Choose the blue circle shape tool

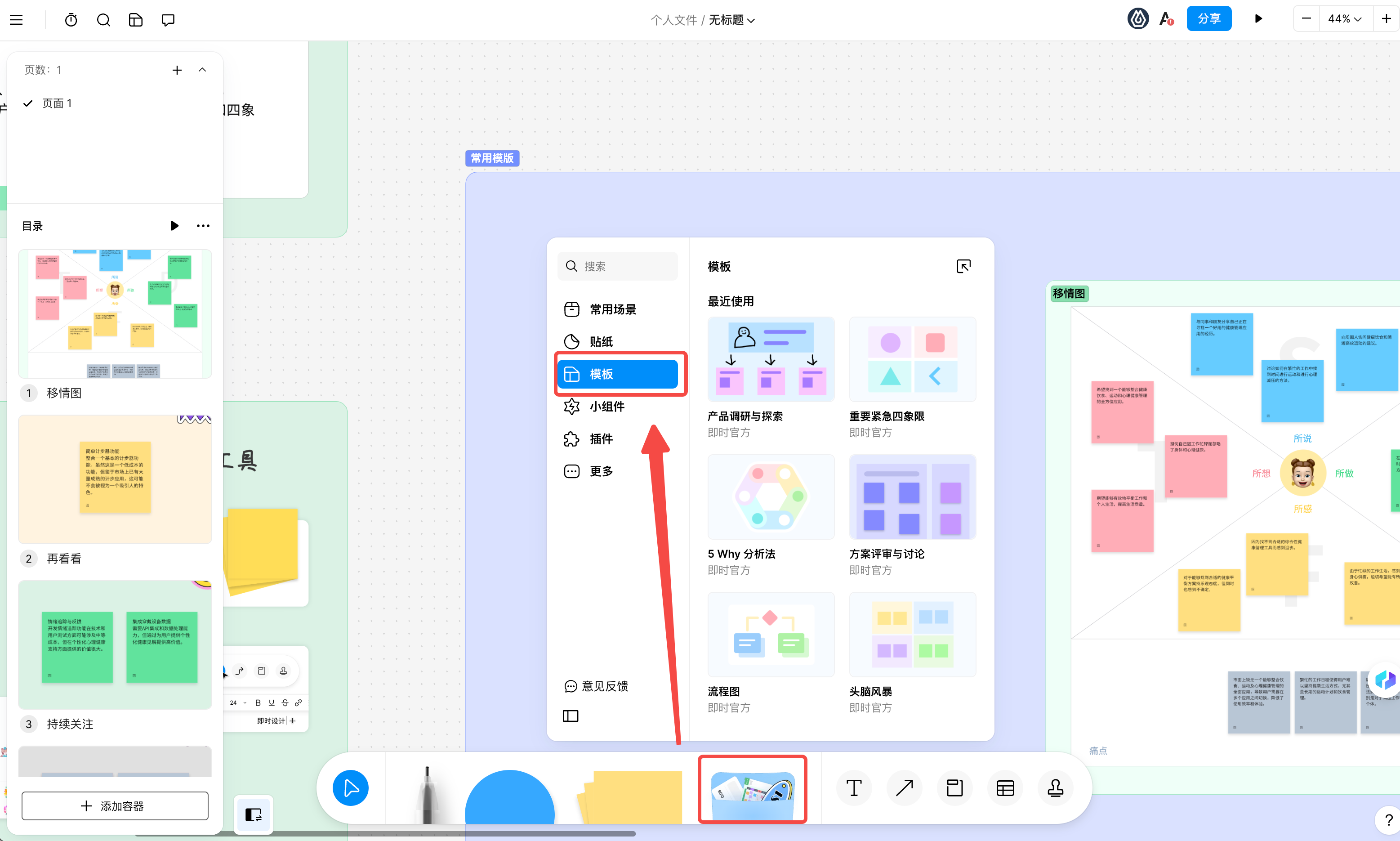(509, 796)
